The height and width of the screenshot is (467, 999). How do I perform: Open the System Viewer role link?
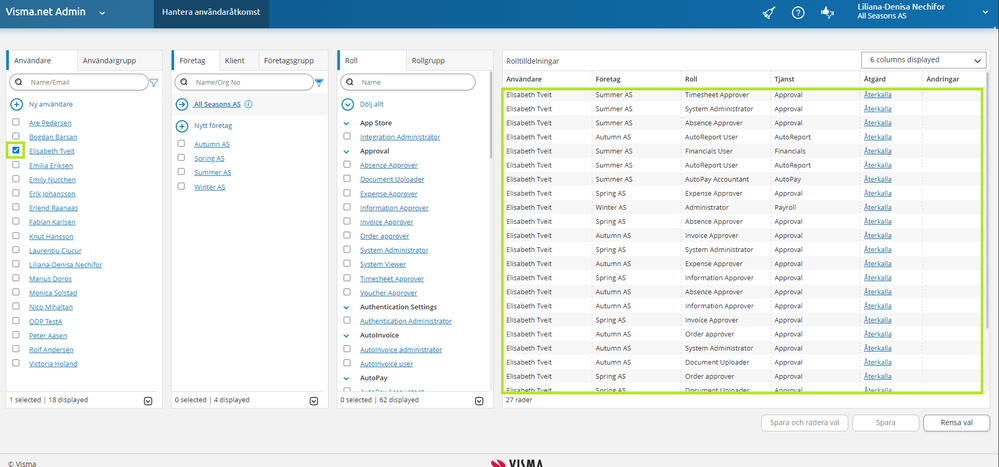[x=383, y=264]
